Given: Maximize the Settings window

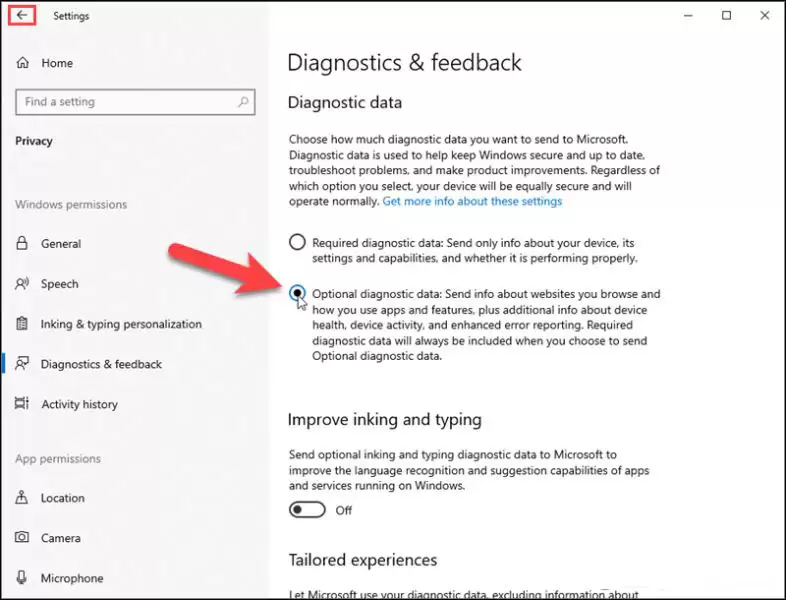Looking at the screenshot, I should (x=726, y=15).
